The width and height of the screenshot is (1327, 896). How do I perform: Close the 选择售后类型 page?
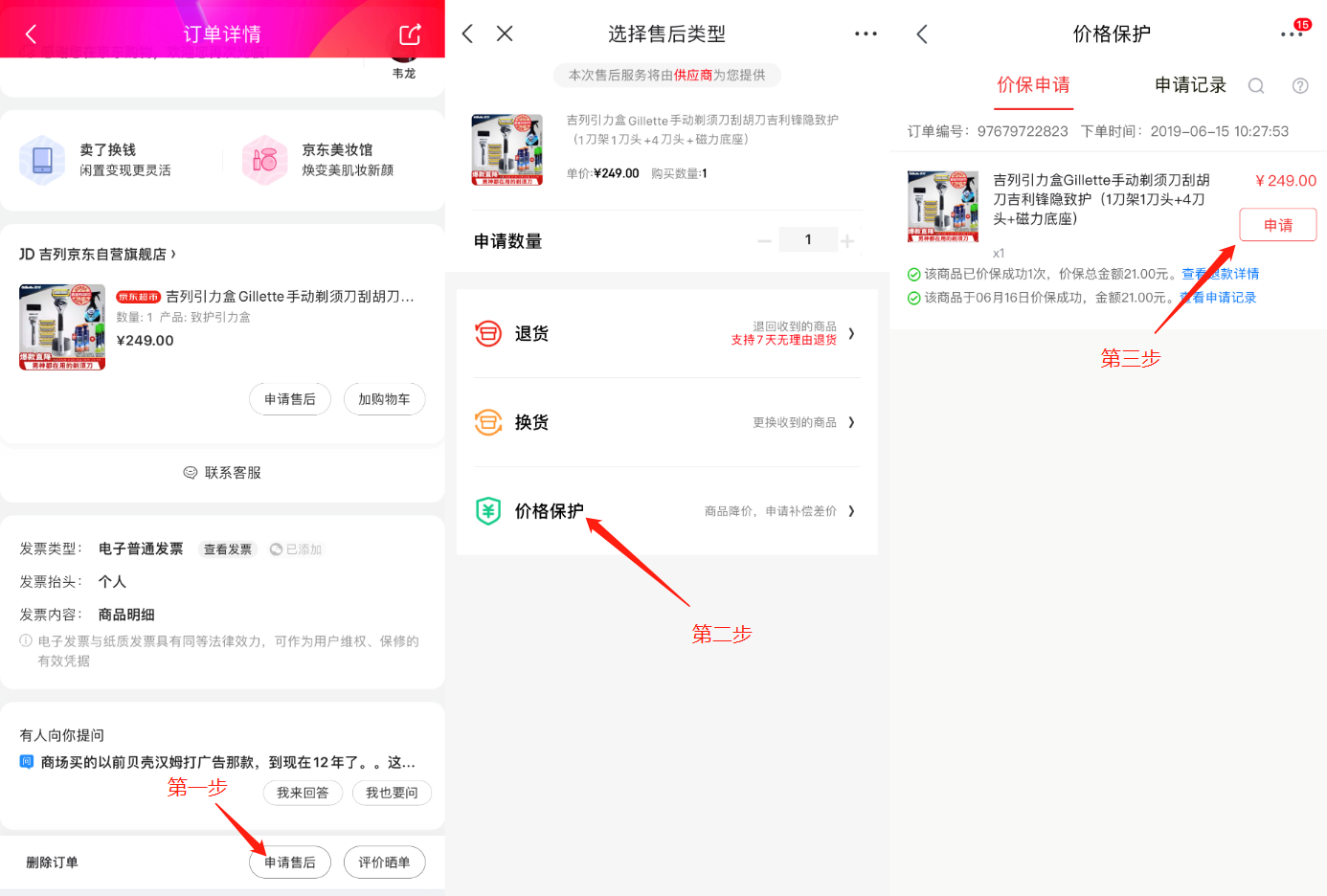[x=505, y=34]
